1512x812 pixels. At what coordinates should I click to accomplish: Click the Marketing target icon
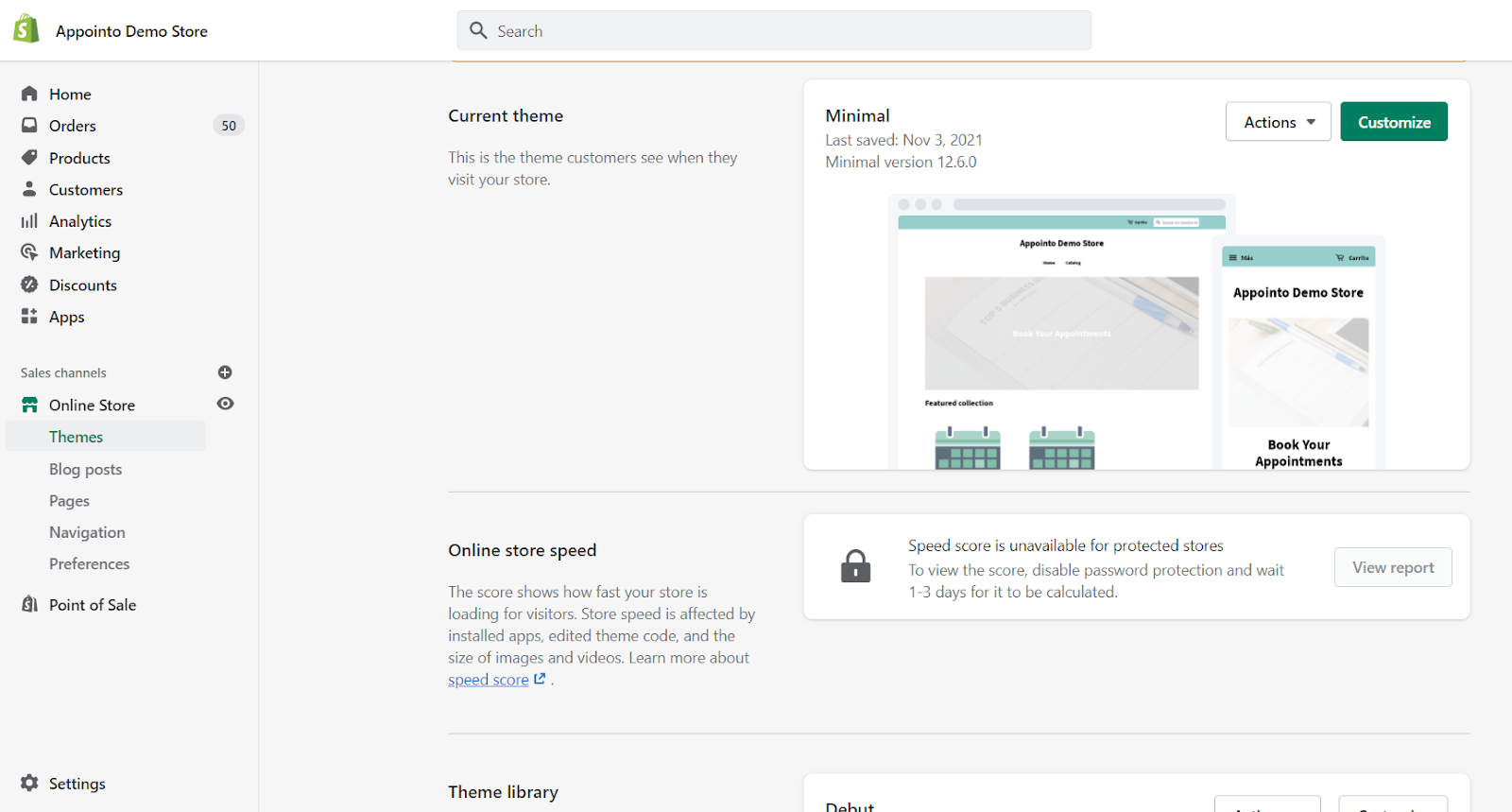[29, 252]
